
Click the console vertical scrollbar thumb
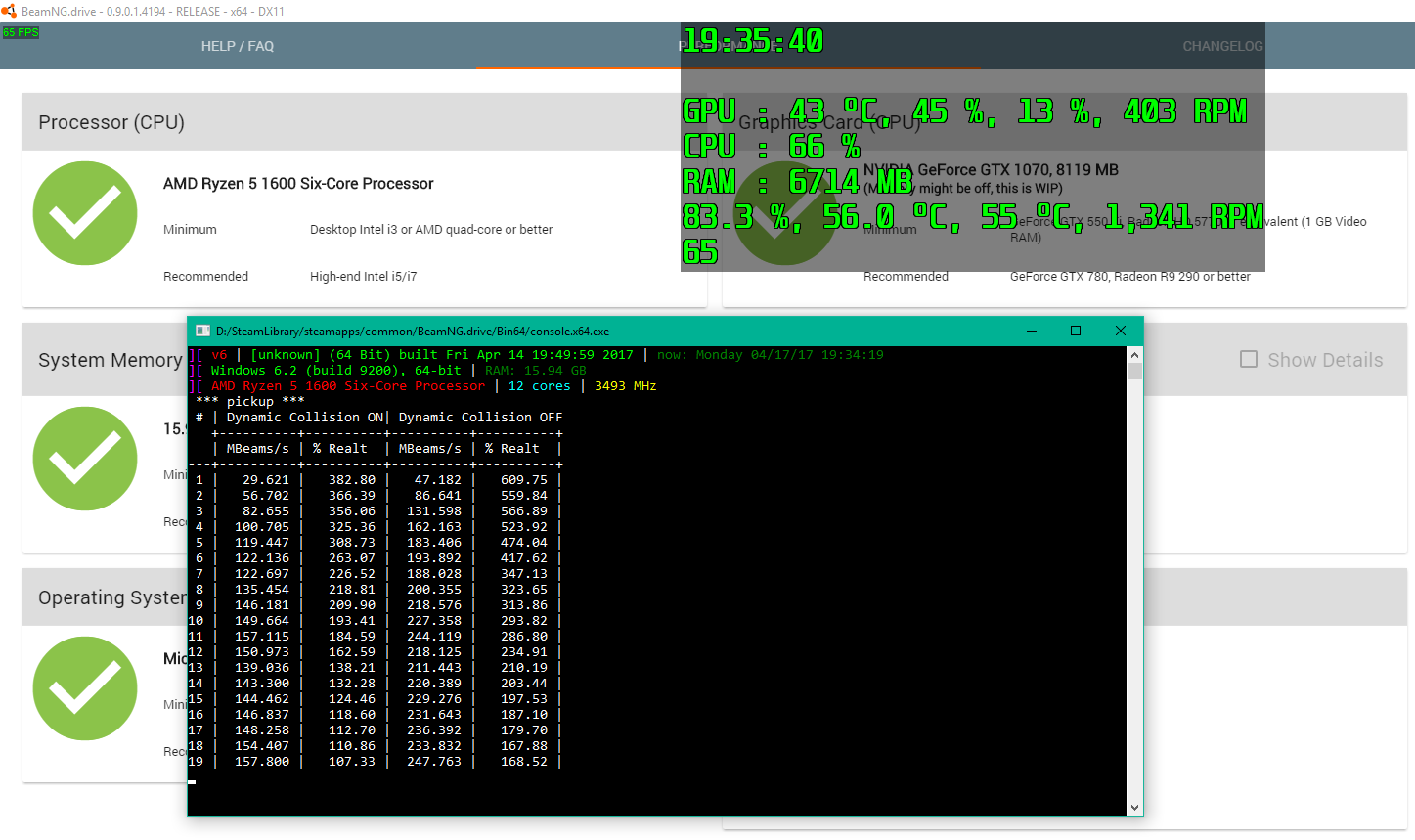[x=1134, y=371]
